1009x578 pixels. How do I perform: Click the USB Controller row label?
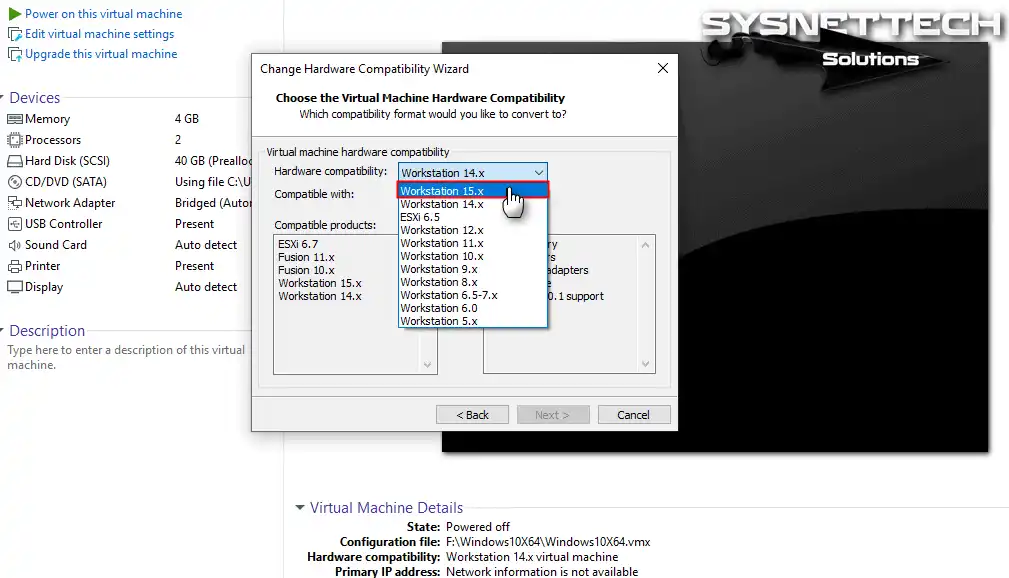(x=64, y=224)
